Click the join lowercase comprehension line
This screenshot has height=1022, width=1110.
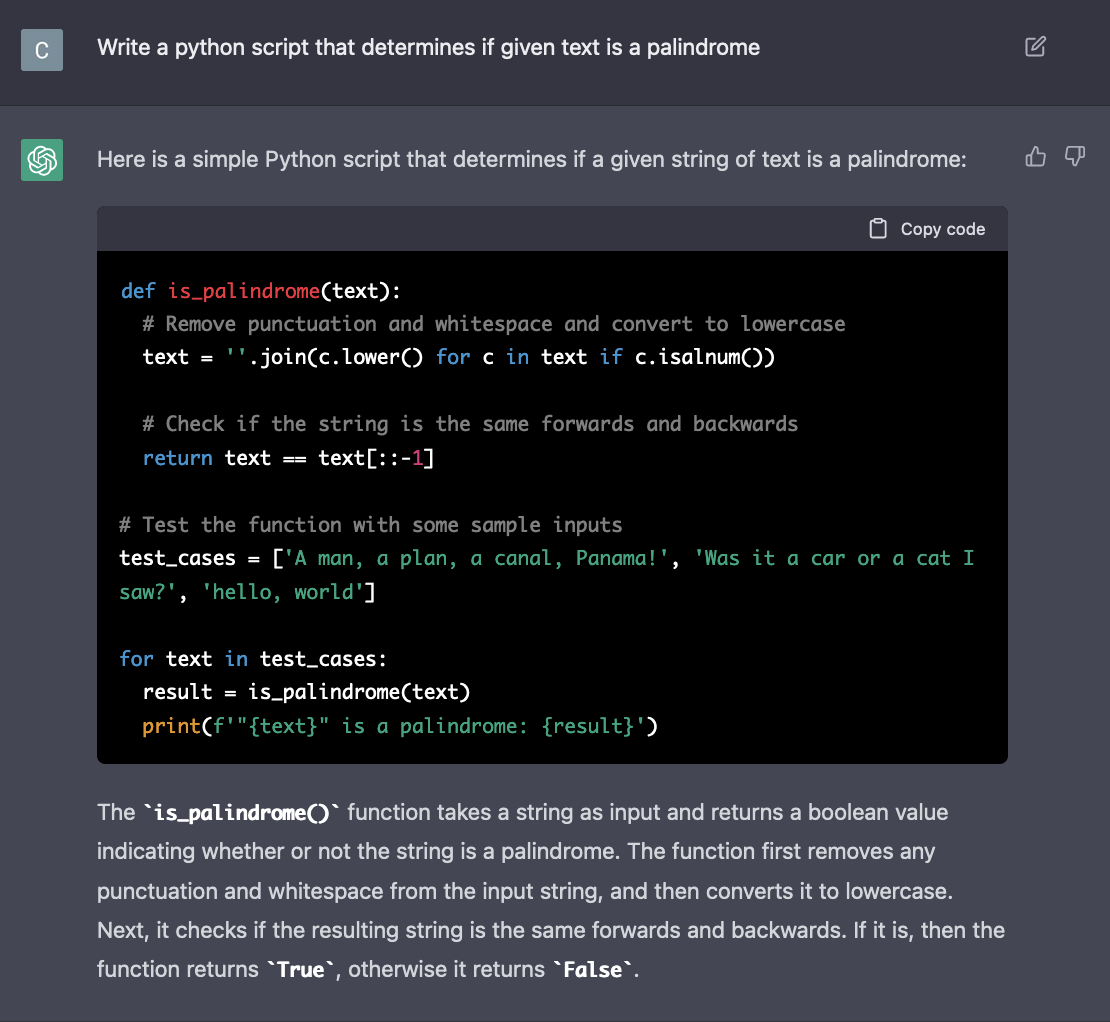459,357
